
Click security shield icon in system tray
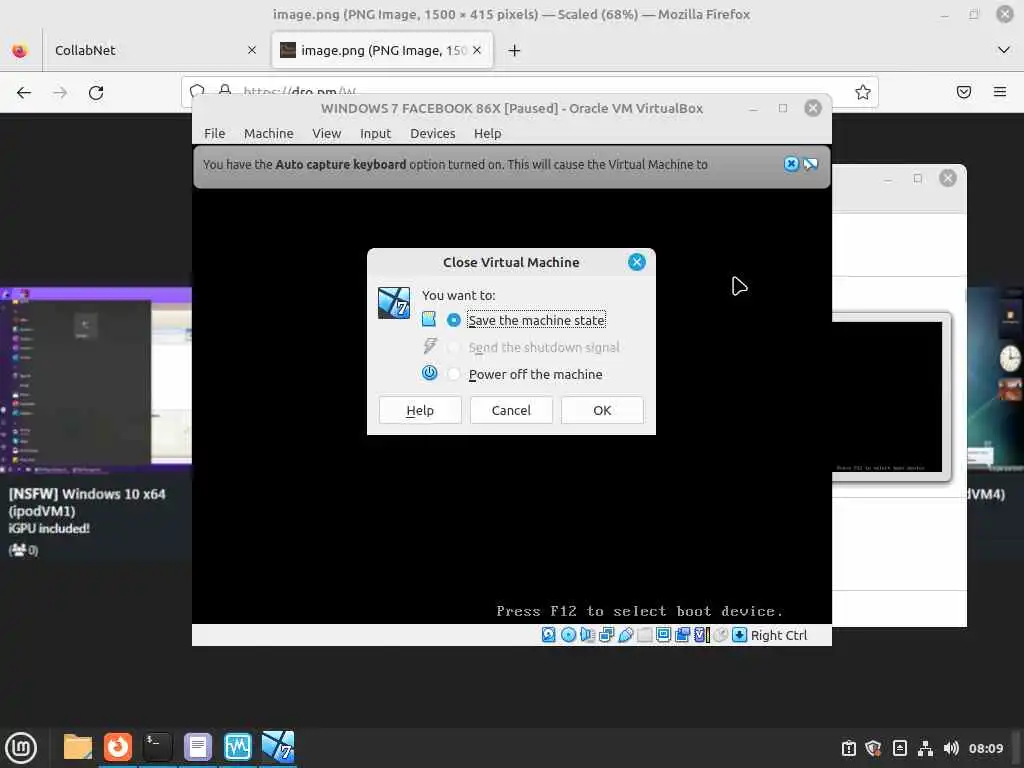tap(874, 748)
